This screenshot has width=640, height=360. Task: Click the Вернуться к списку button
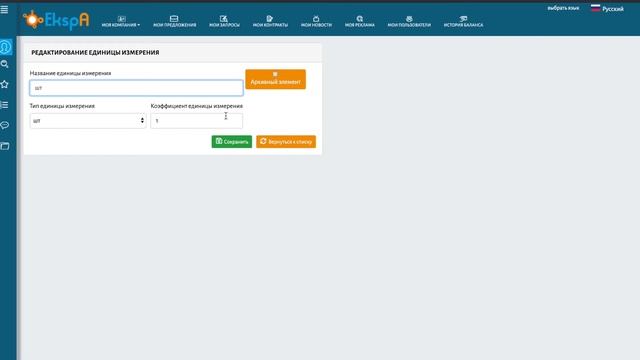pos(286,142)
